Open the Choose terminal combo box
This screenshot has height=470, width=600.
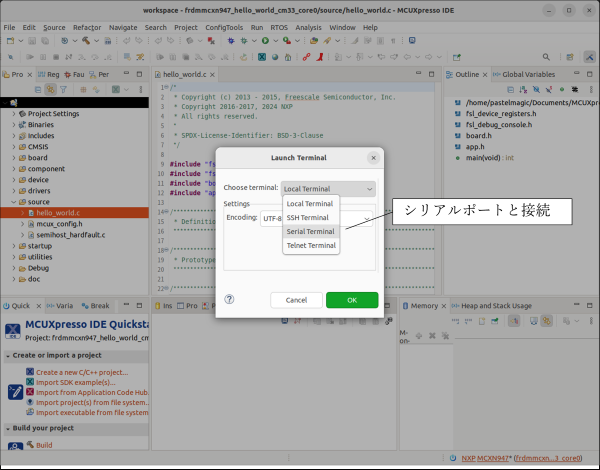tap(327, 188)
